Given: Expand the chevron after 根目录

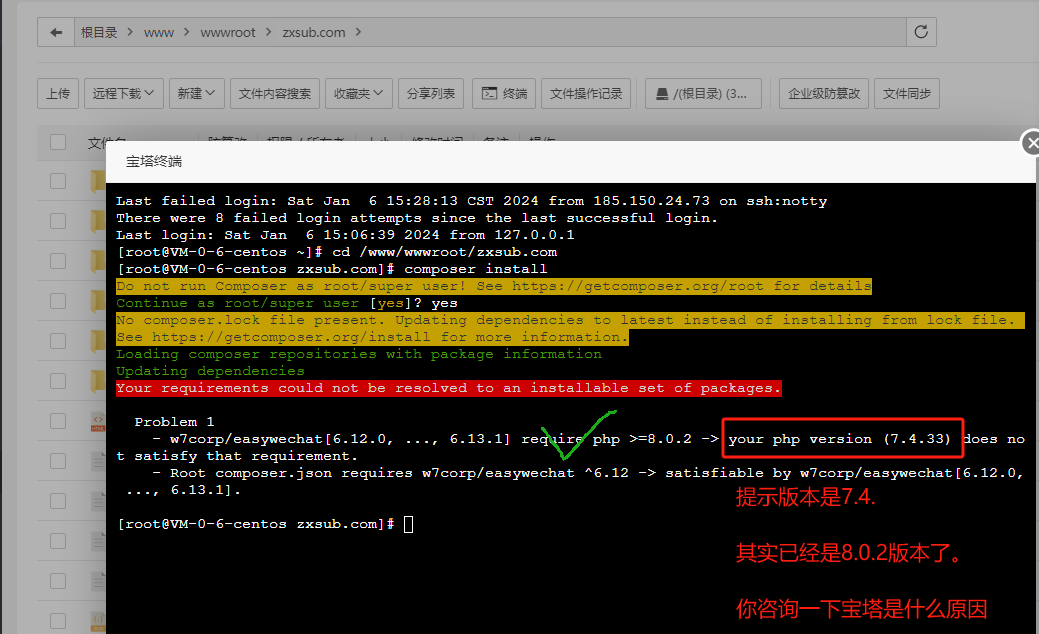Looking at the screenshot, I should (130, 32).
